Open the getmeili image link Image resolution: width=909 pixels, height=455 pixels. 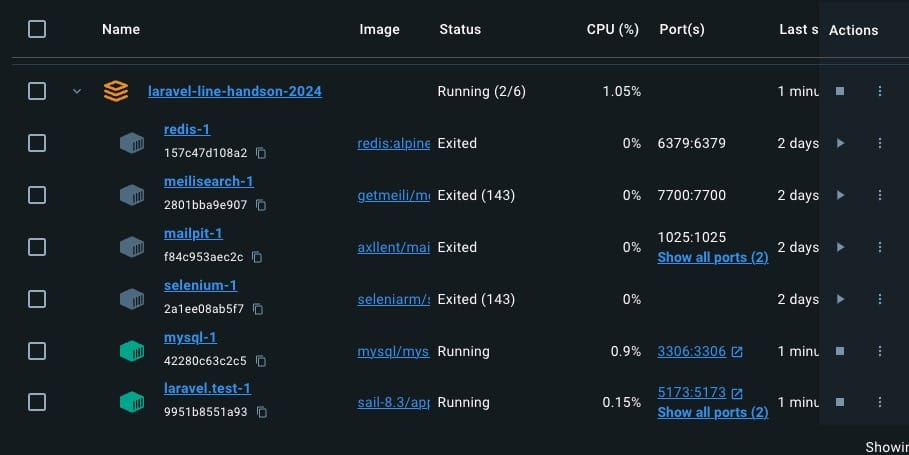394,195
